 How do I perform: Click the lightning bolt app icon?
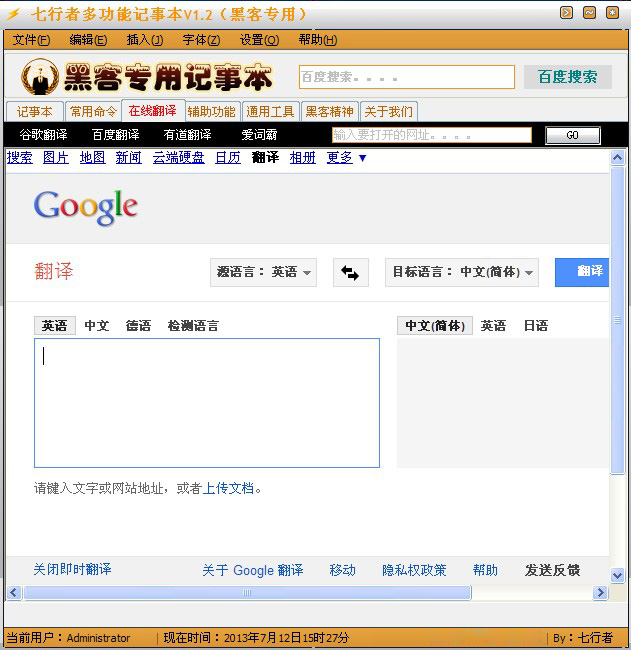pos(13,14)
